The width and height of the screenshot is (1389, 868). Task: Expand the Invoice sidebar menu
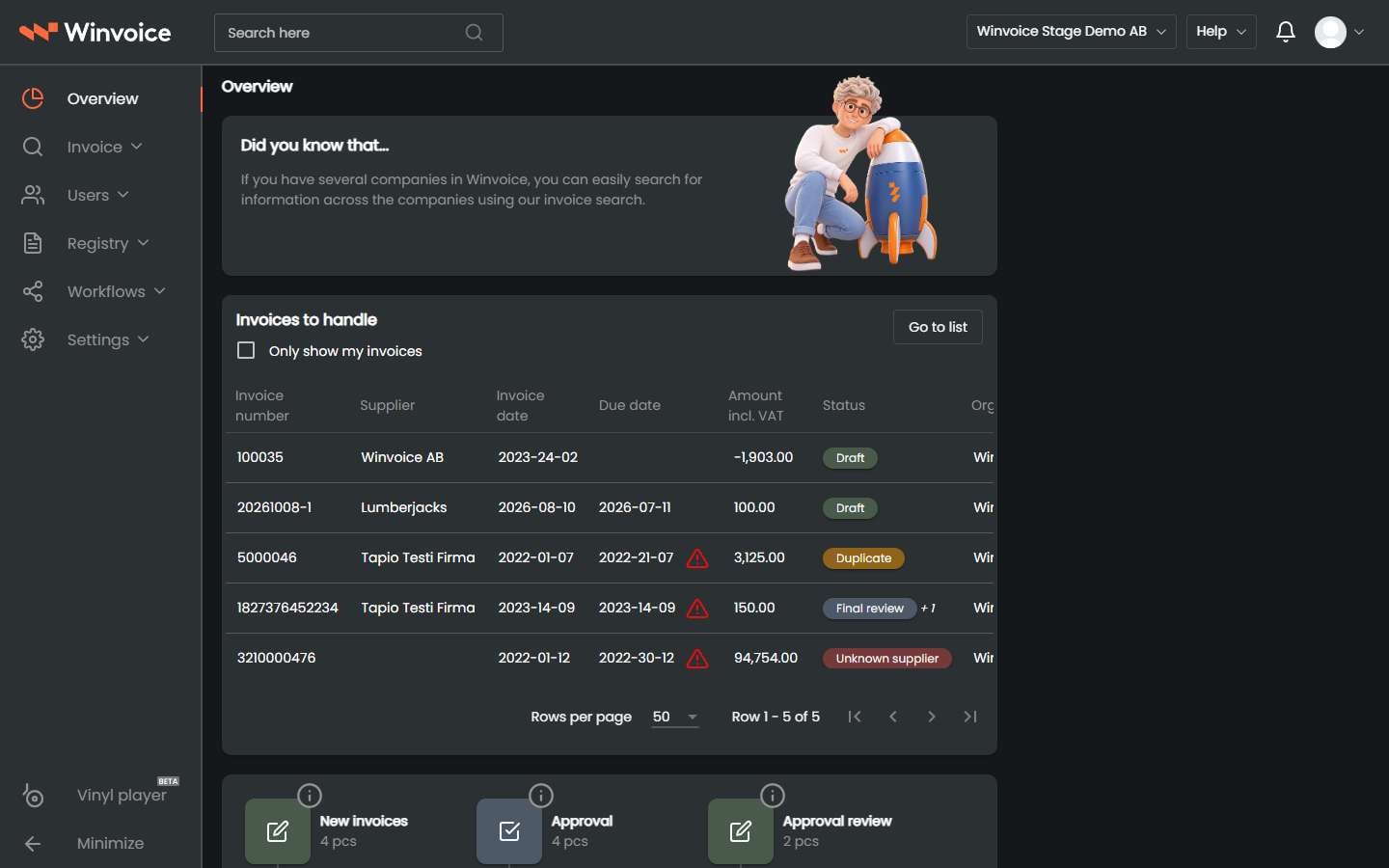point(104,147)
